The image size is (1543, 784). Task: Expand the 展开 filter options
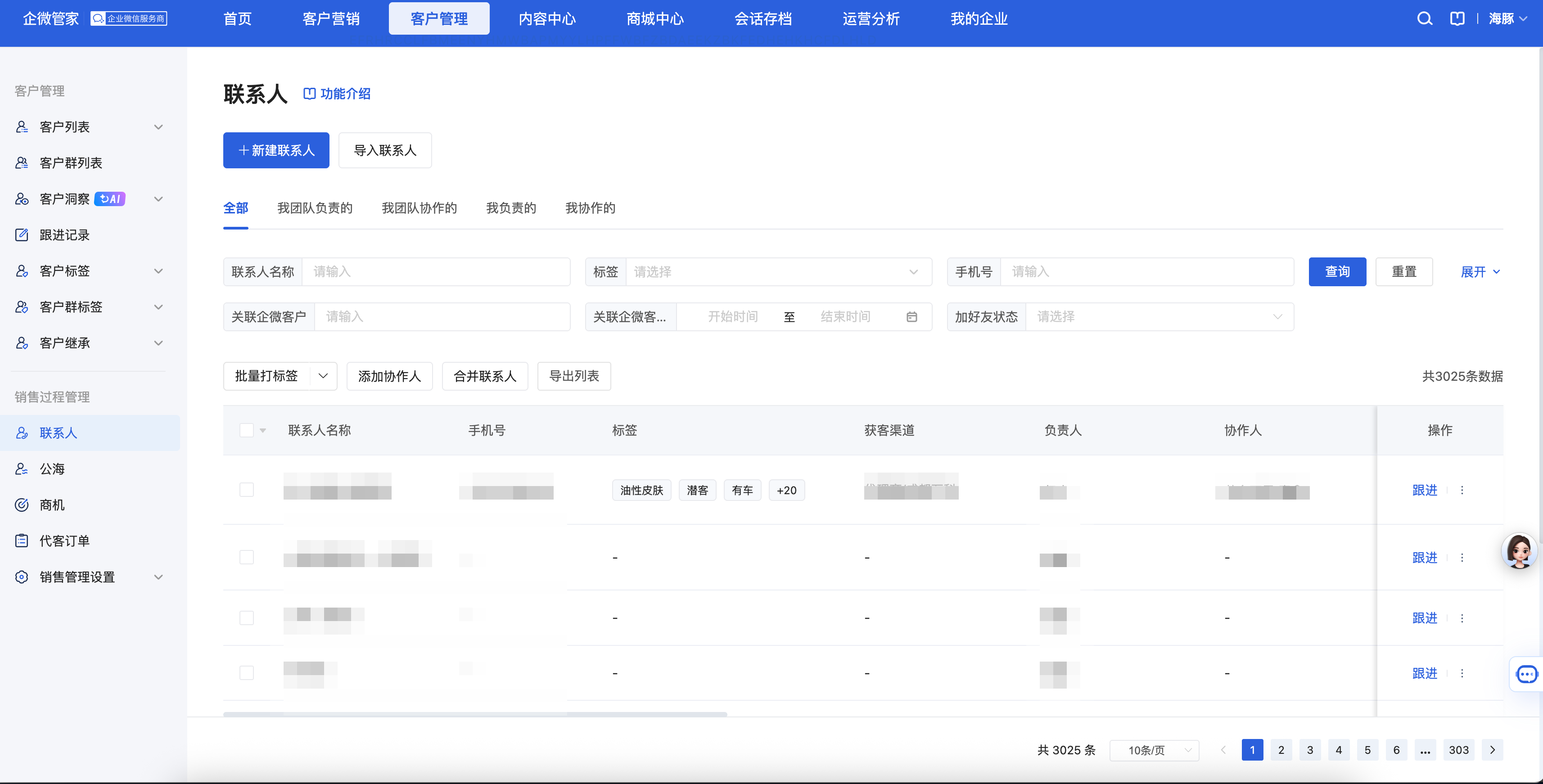coord(1480,272)
